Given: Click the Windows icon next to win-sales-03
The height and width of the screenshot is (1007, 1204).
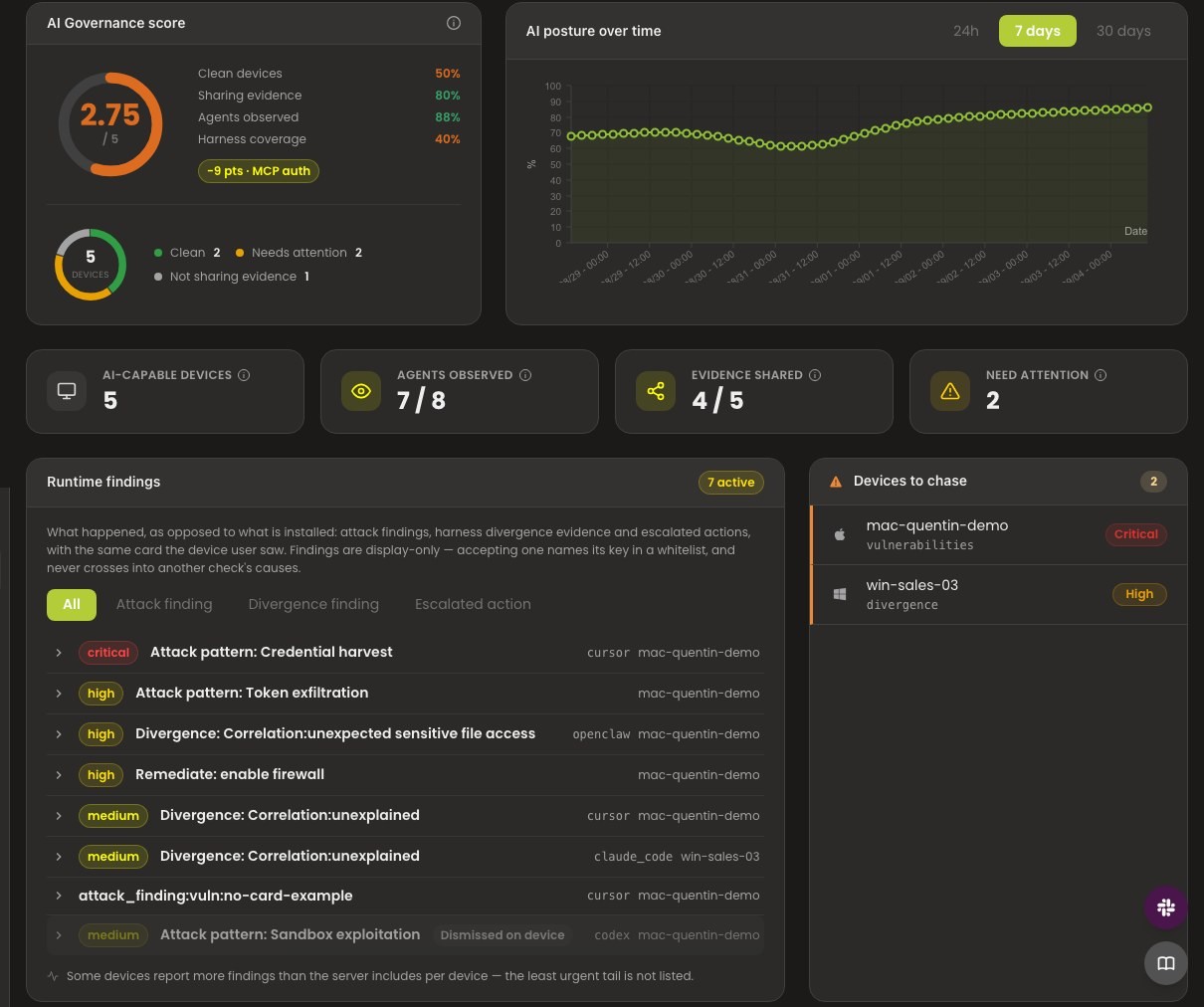Looking at the screenshot, I should [840, 594].
